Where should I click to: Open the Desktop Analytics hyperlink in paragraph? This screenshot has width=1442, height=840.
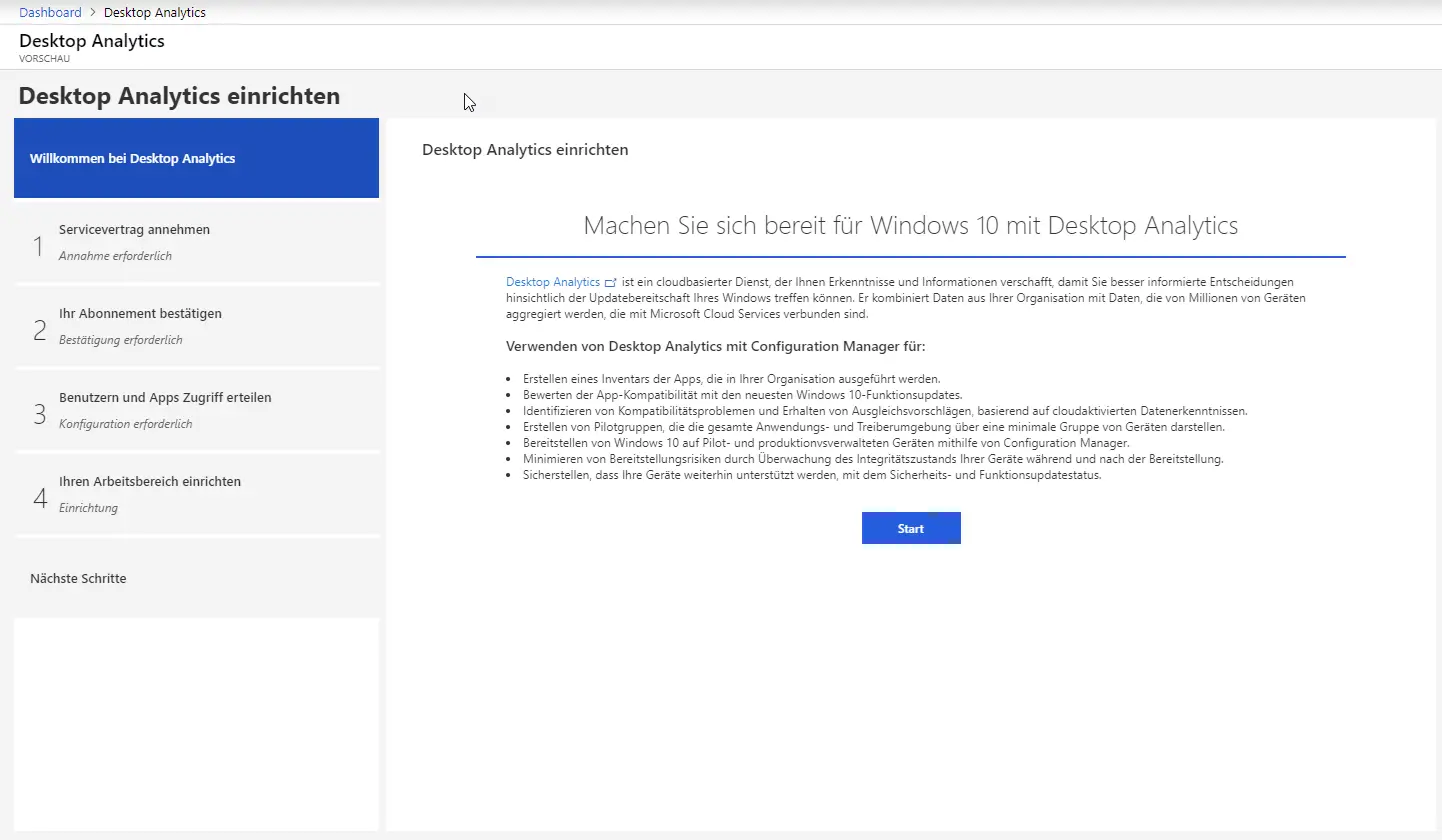coord(553,282)
